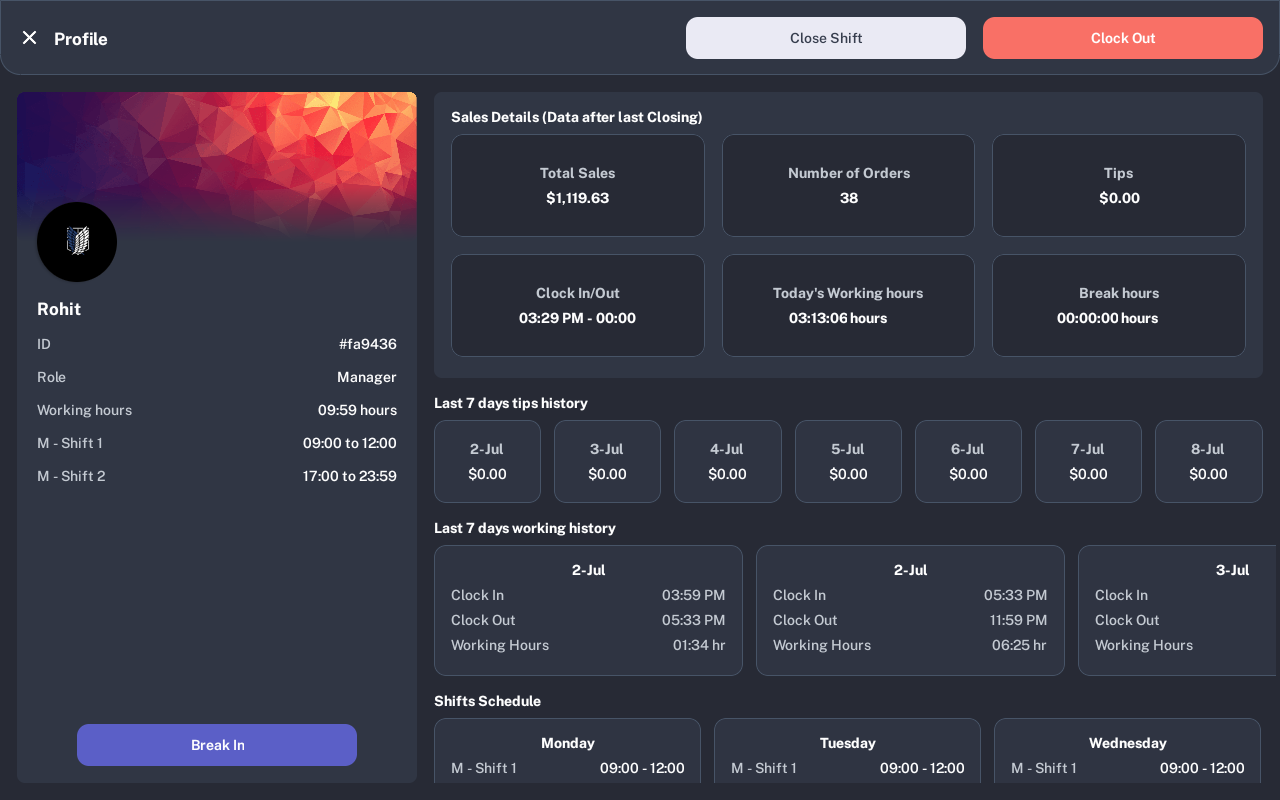The height and width of the screenshot is (800, 1280).
Task: Open the Tuesday shift schedule card
Action: (847, 750)
